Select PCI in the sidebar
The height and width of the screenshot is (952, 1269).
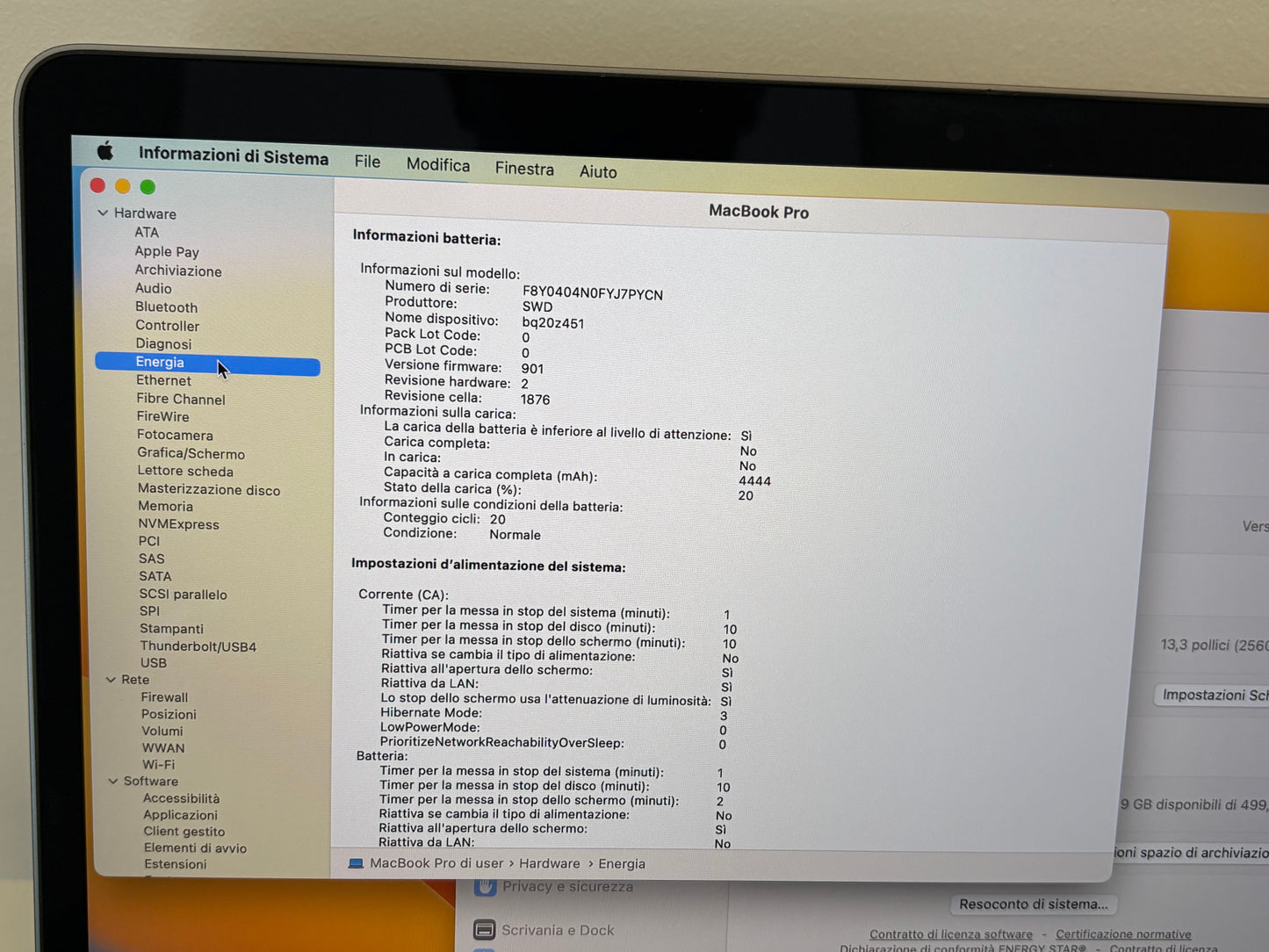149,541
